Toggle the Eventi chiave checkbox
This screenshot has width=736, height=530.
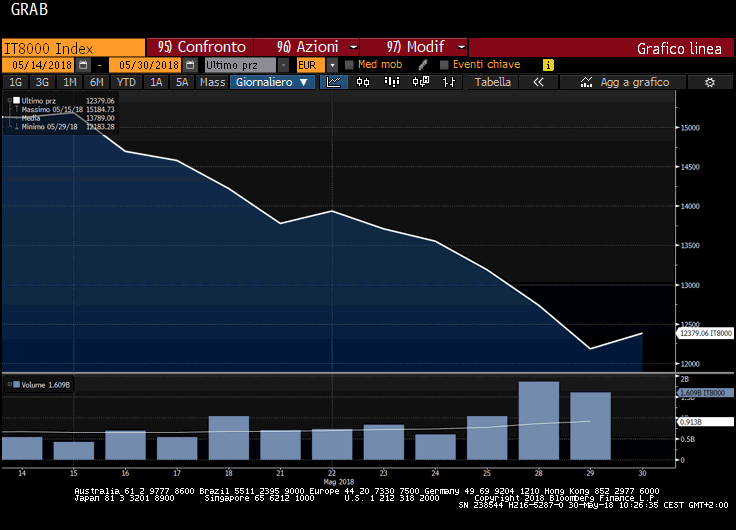tap(443, 65)
